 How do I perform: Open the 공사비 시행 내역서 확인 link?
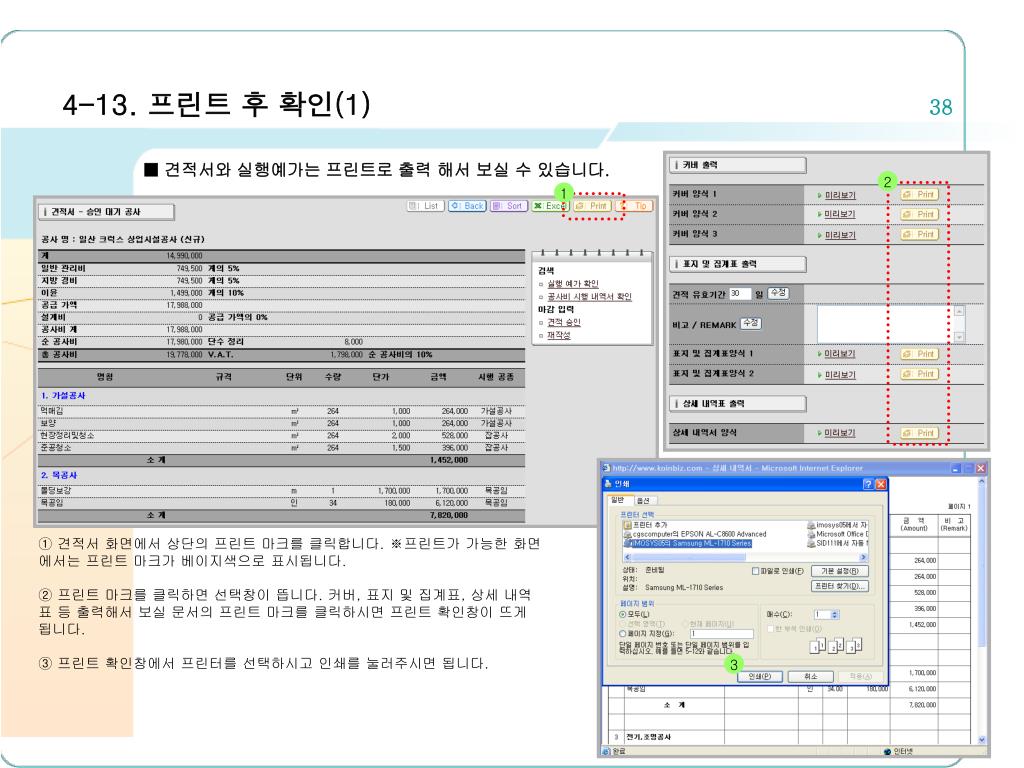tap(589, 296)
